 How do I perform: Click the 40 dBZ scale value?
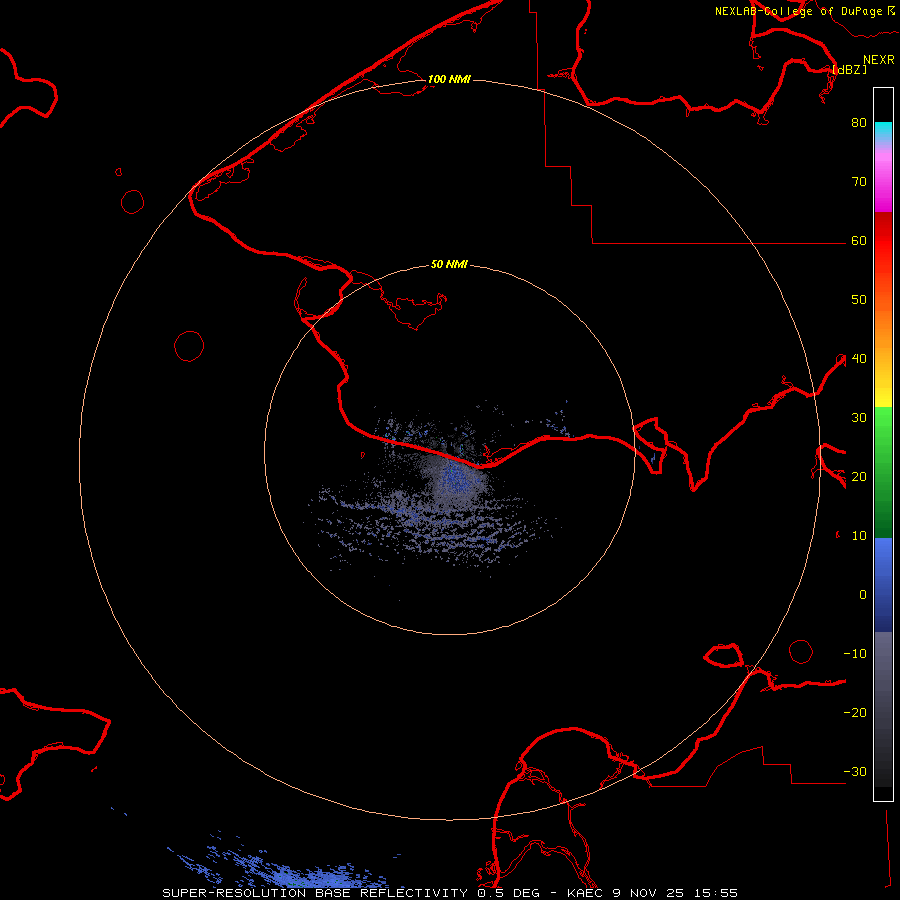[x=859, y=359]
